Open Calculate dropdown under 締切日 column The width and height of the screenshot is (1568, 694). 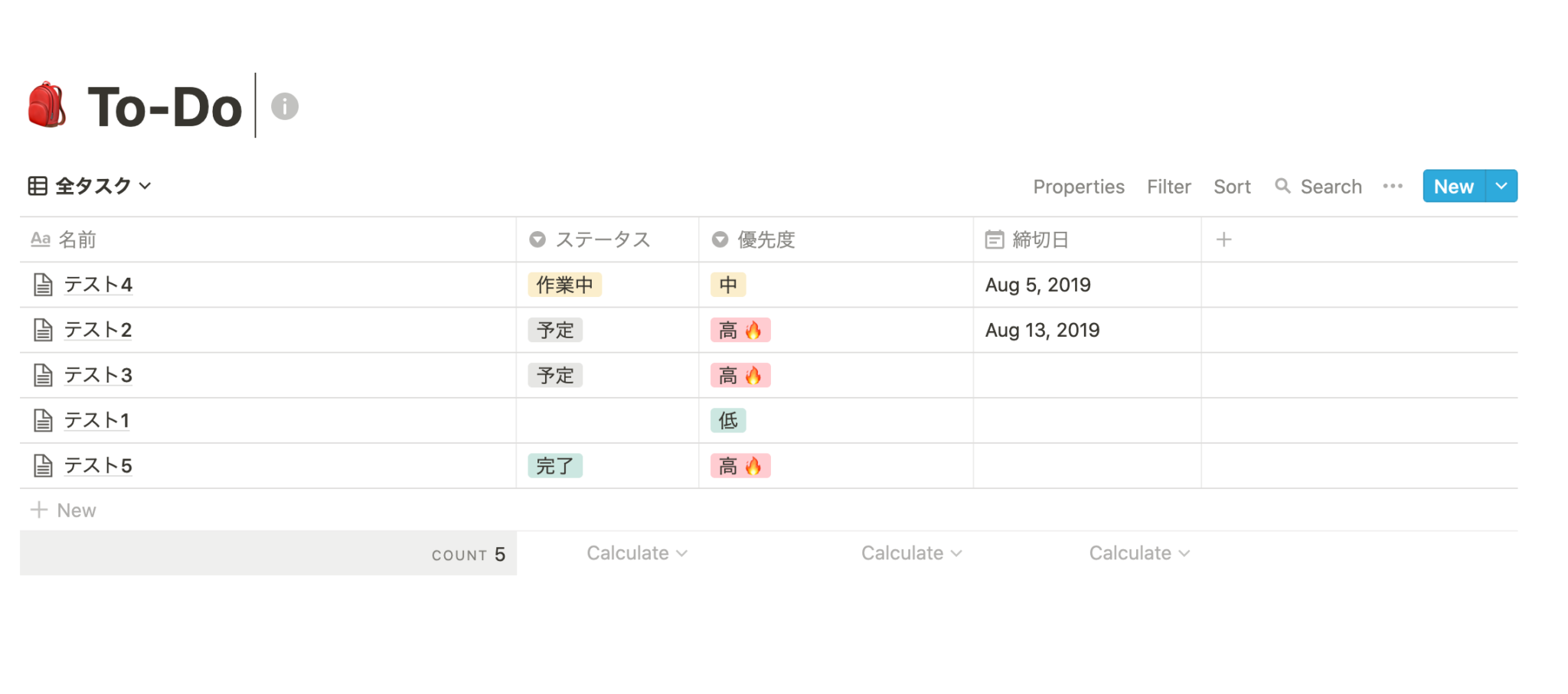(x=1139, y=553)
